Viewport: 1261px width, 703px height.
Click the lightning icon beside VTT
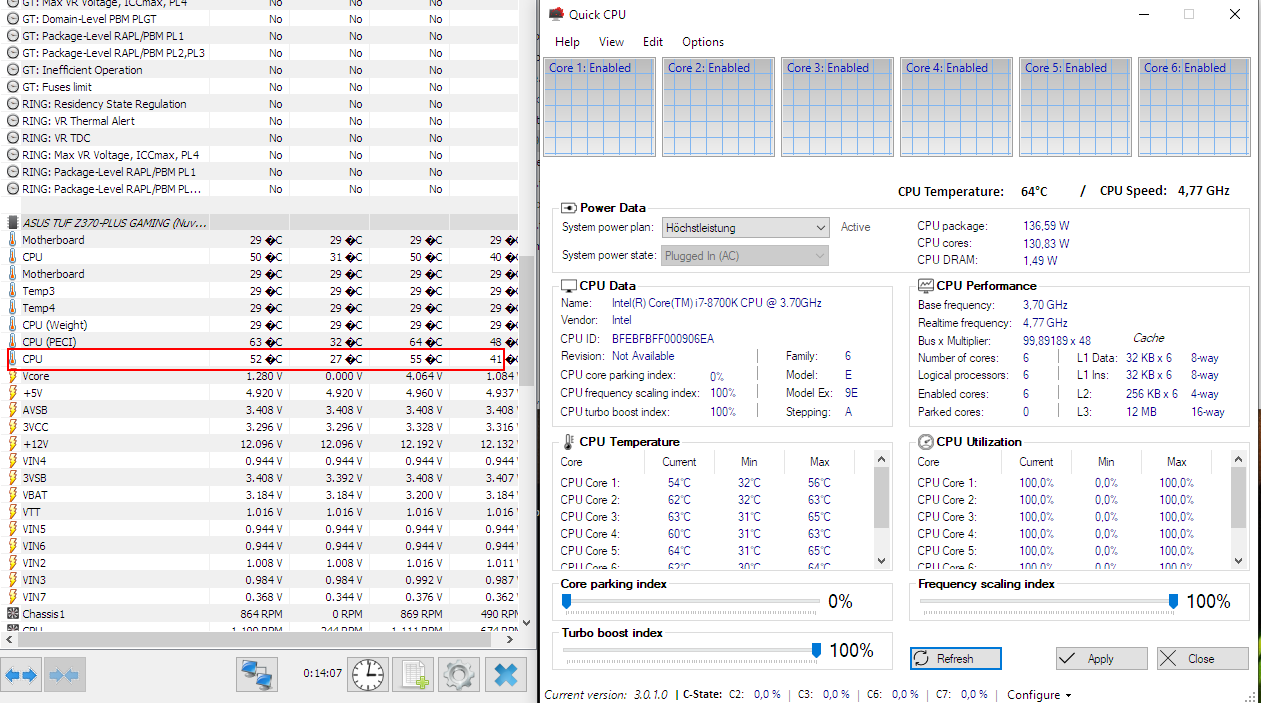[12, 512]
